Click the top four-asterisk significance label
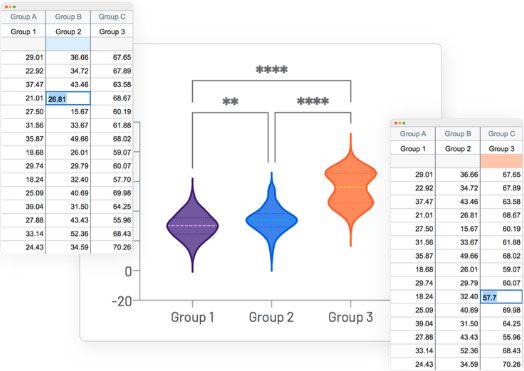This screenshot has width=524, height=371. 271,70
